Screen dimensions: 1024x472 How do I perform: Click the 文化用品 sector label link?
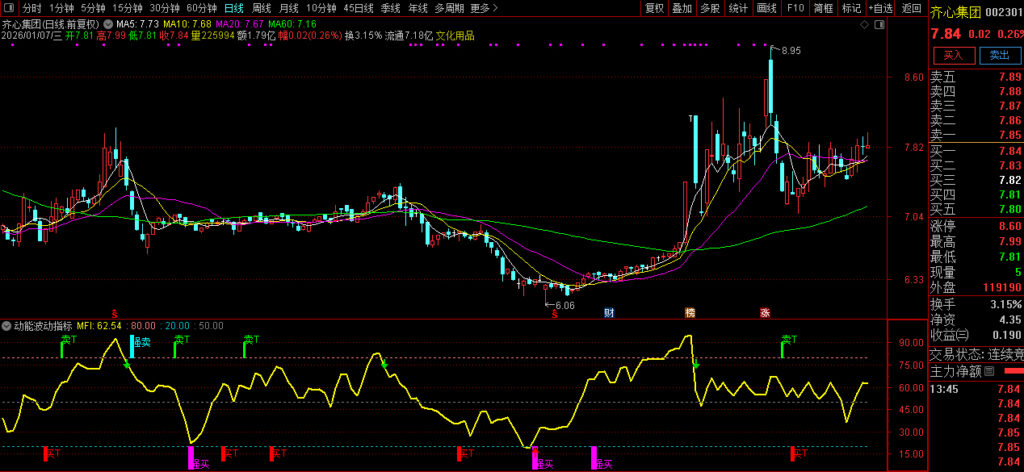[x=454, y=35]
